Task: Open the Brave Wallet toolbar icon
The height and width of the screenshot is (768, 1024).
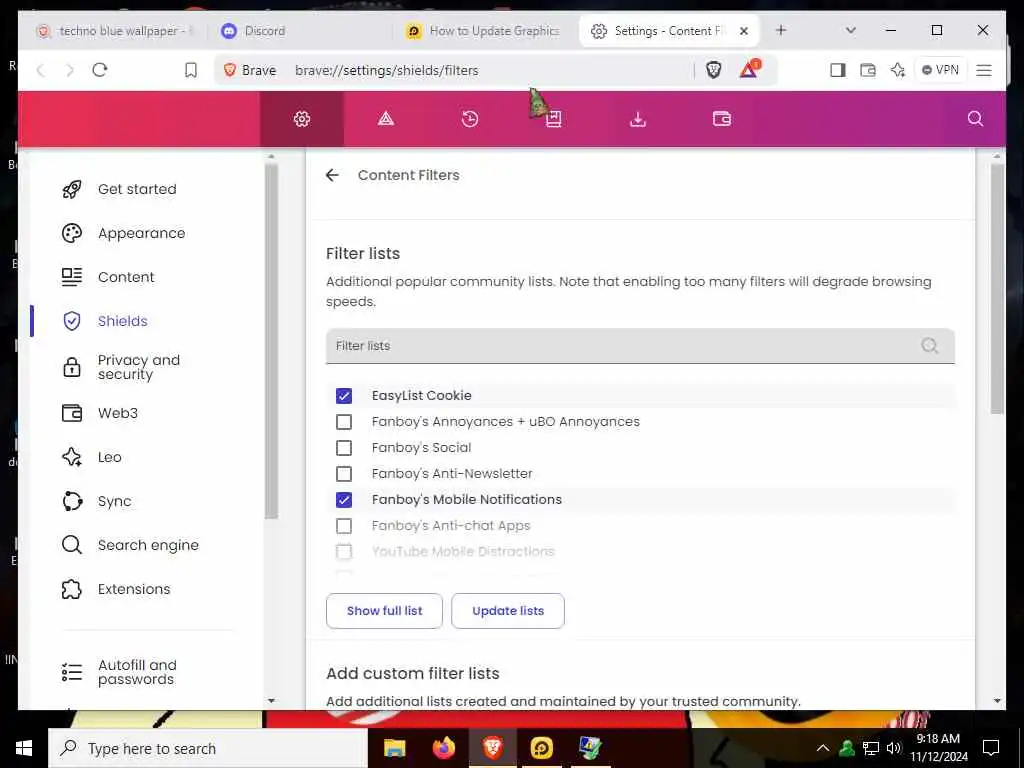Action: [x=868, y=70]
